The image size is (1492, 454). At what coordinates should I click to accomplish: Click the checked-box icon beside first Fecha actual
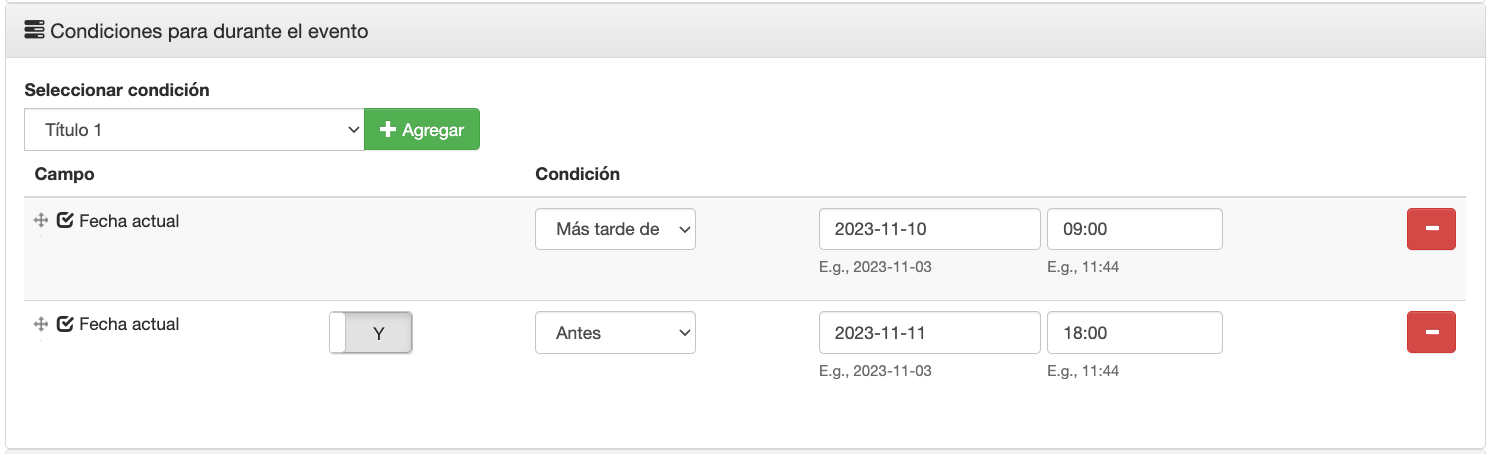coord(66,221)
